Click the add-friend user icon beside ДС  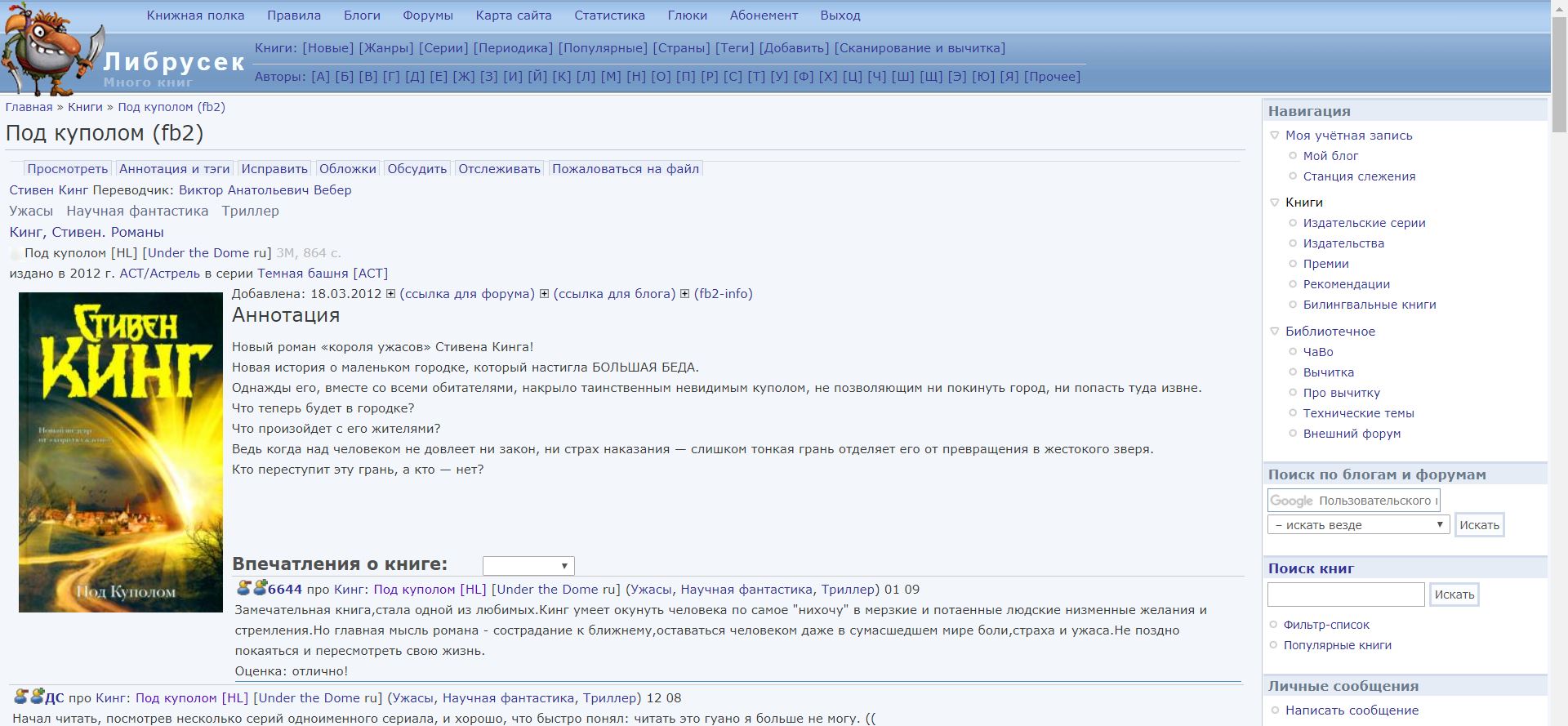pos(37,697)
